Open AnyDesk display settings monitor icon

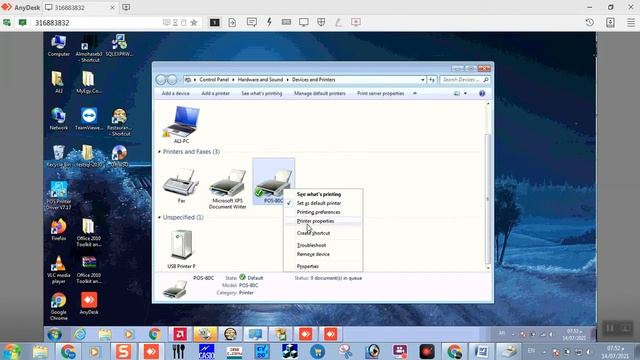pyautogui.click(x=304, y=22)
